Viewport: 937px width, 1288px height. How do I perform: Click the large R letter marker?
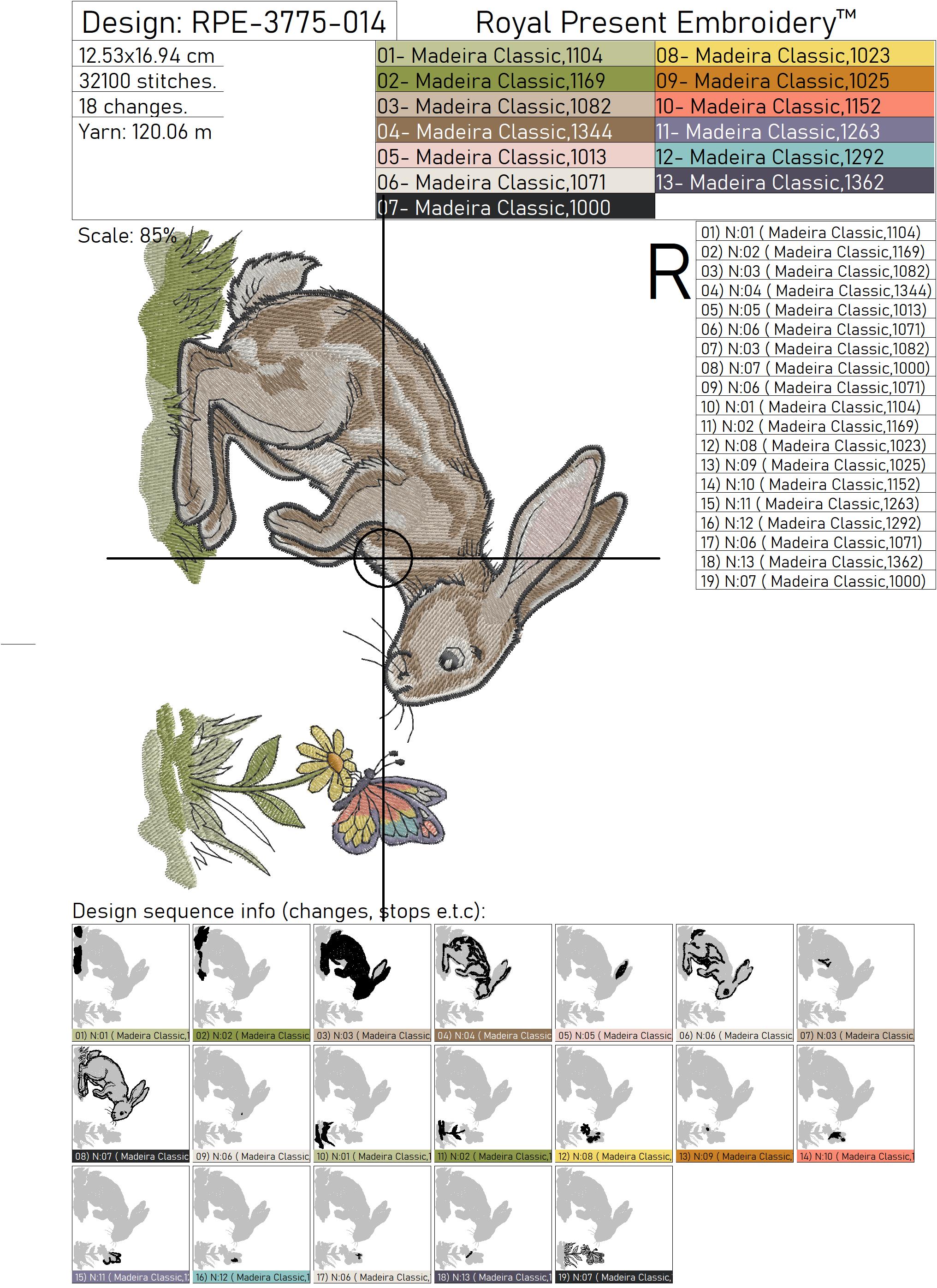click(x=669, y=272)
